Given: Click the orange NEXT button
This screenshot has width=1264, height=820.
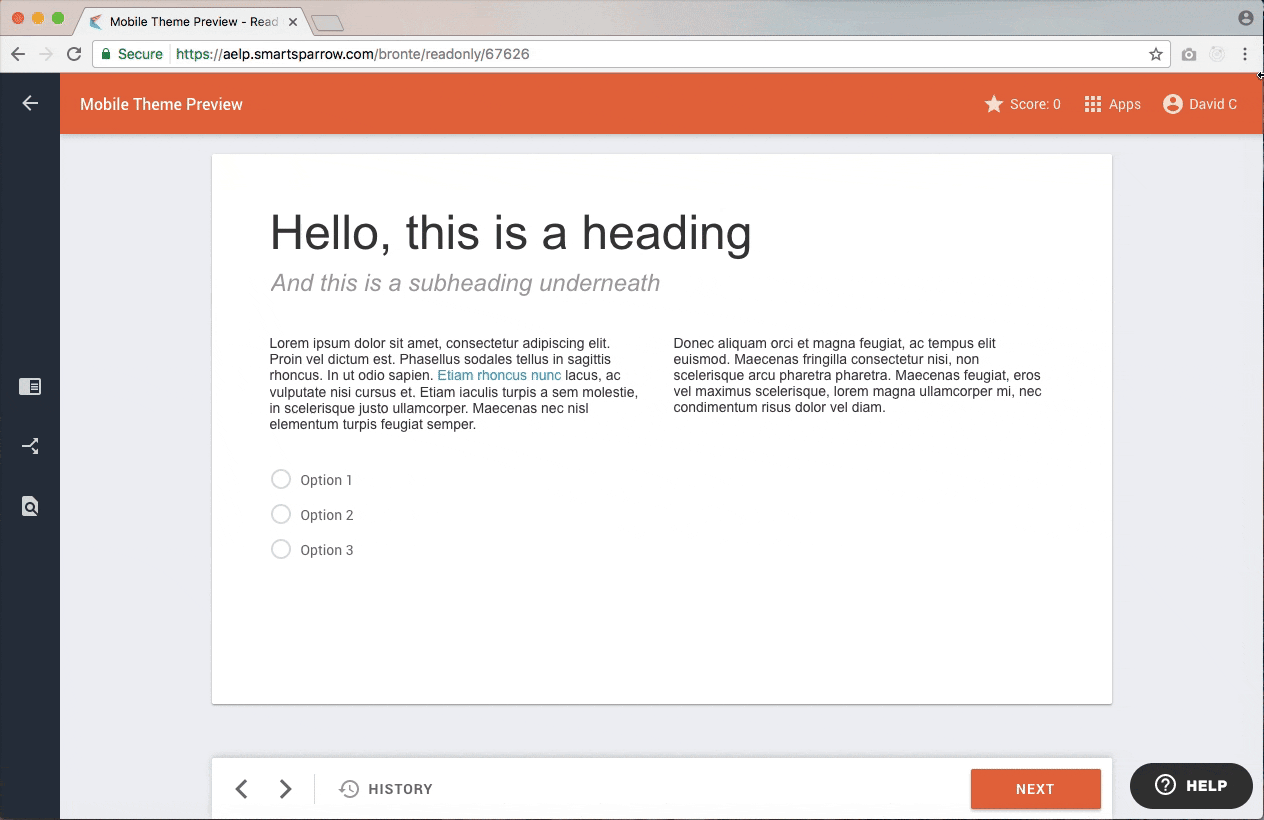Looking at the screenshot, I should tap(1035, 789).
